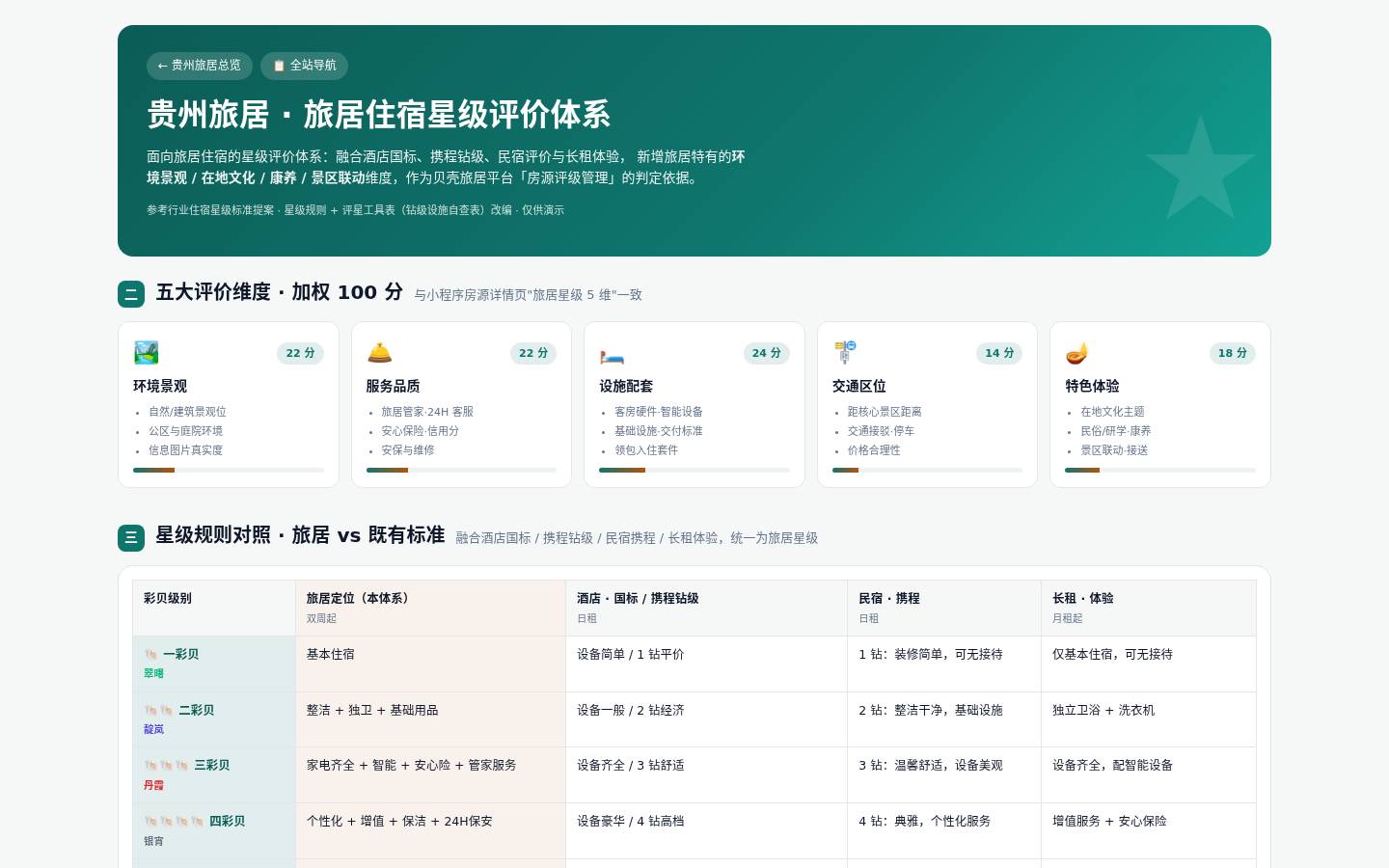
Task: Click the 特色体验 card heading
Action: coord(1092,386)
